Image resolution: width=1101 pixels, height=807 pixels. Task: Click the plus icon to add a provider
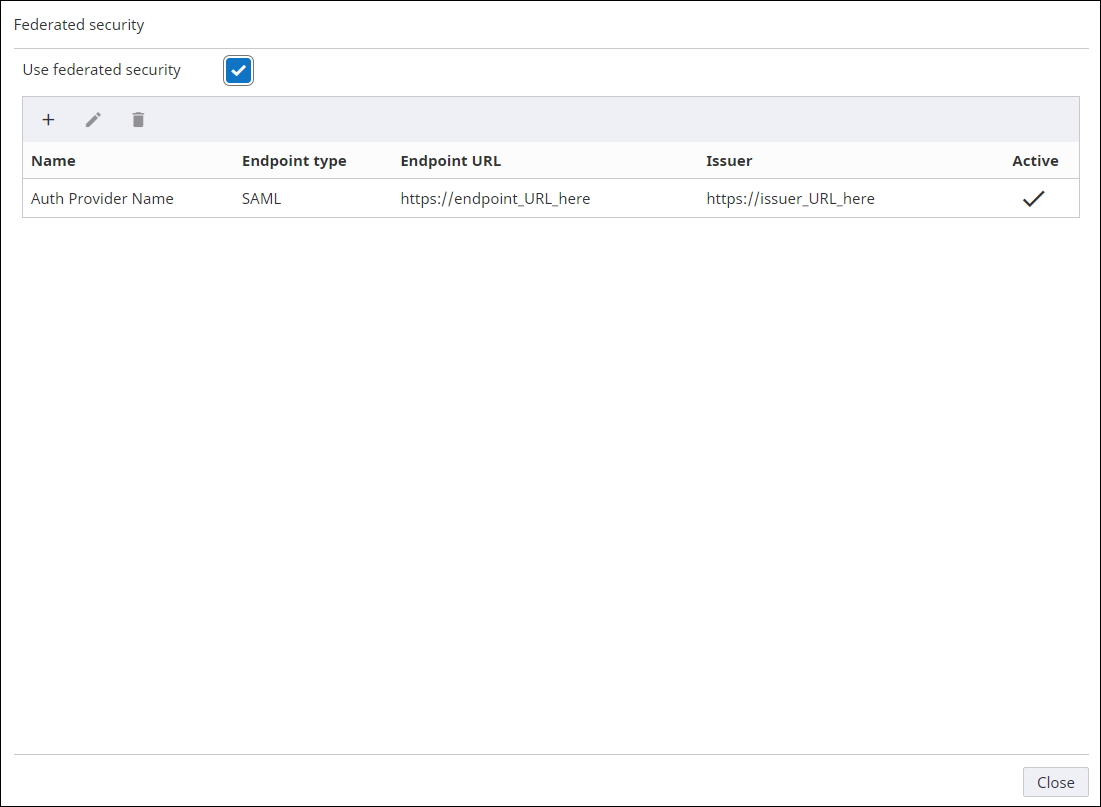(x=48, y=120)
